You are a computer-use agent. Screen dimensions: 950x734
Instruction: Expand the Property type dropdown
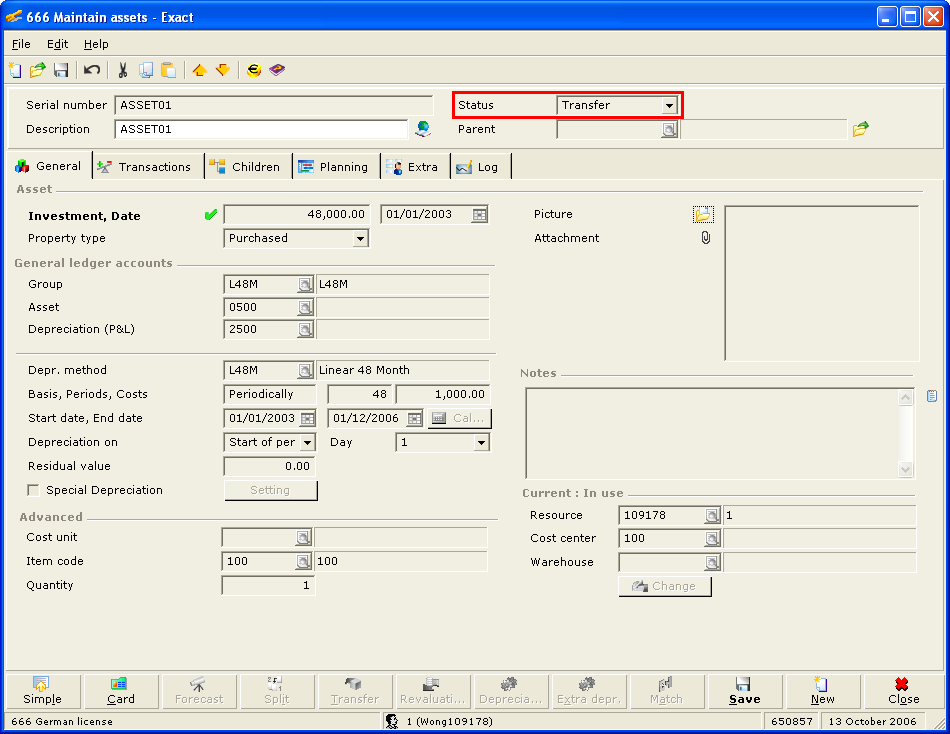tap(360, 239)
